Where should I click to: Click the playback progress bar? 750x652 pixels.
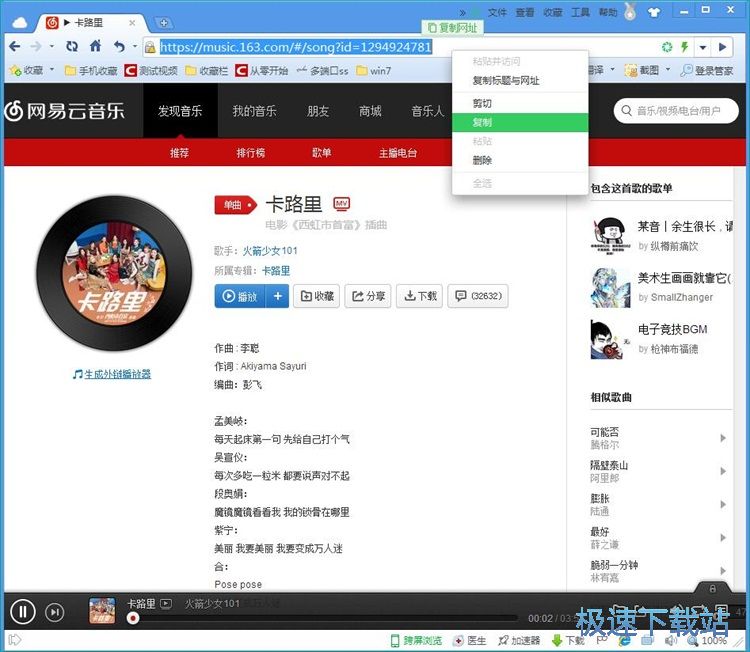pos(330,618)
